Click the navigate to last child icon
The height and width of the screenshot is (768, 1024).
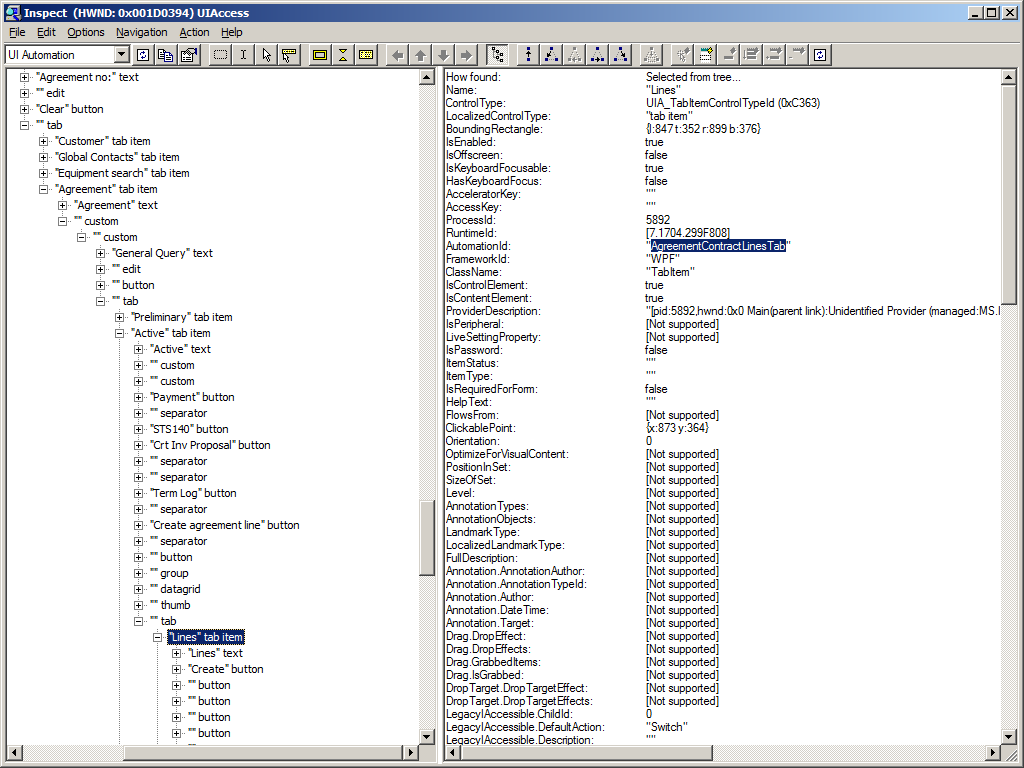point(621,55)
